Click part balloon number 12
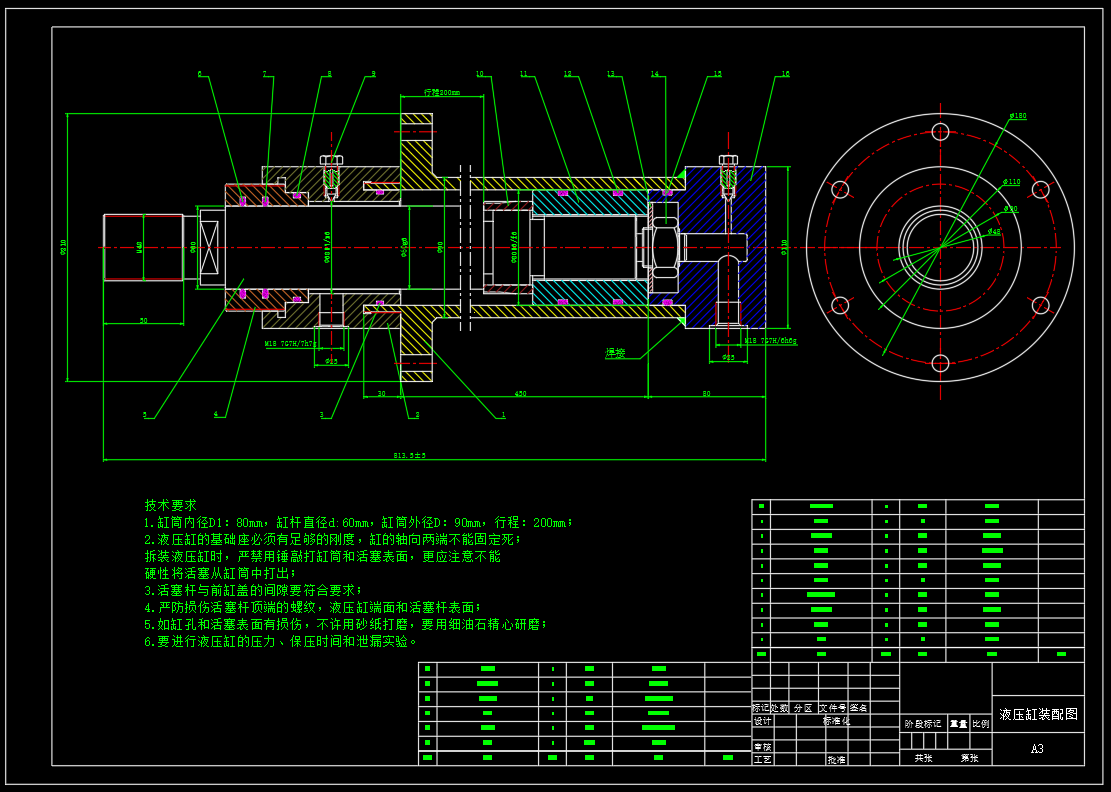Viewport: 1111px width, 792px height. coord(568,74)
